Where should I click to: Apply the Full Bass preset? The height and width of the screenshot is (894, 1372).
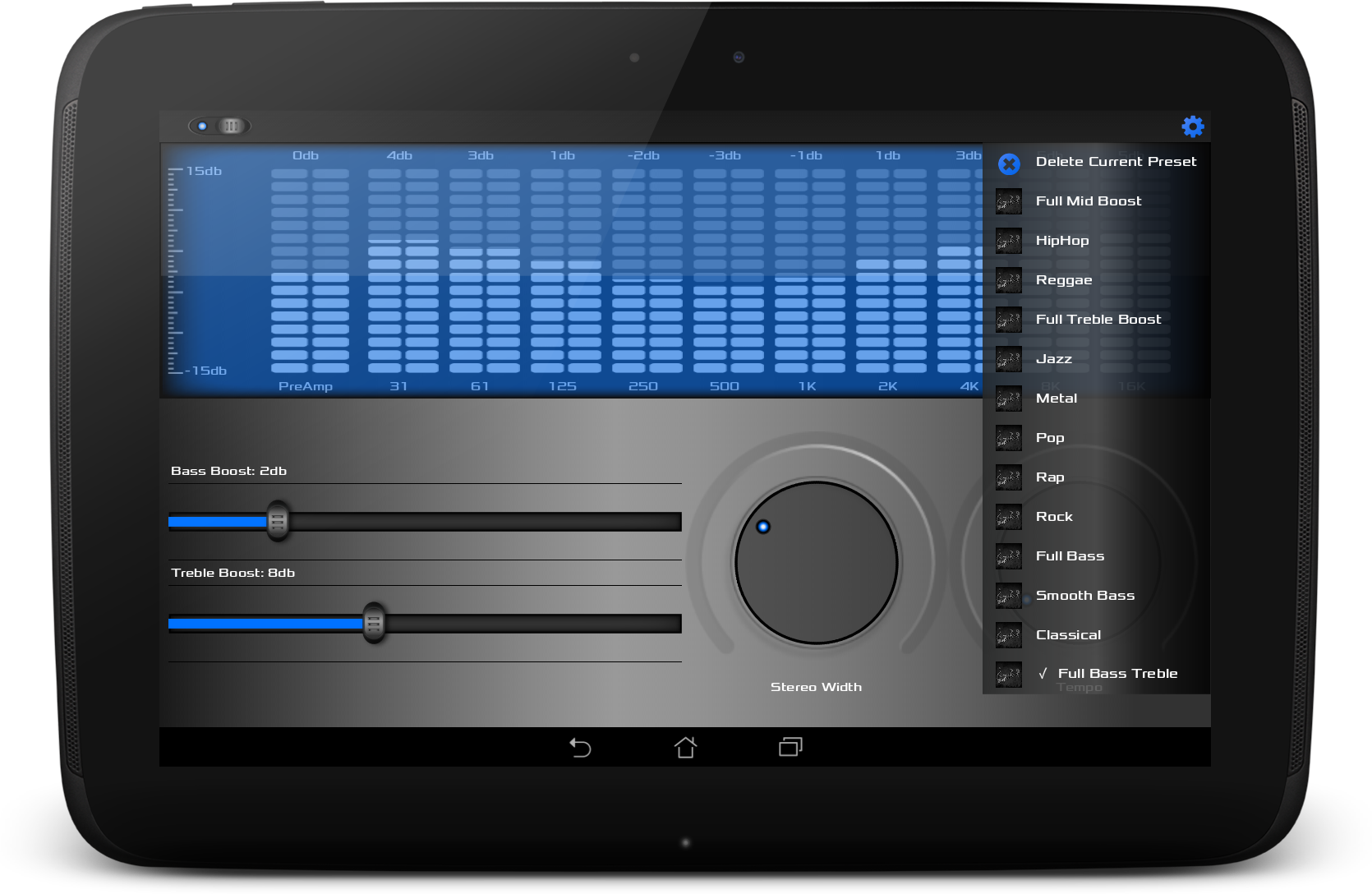click(1096, 556)
